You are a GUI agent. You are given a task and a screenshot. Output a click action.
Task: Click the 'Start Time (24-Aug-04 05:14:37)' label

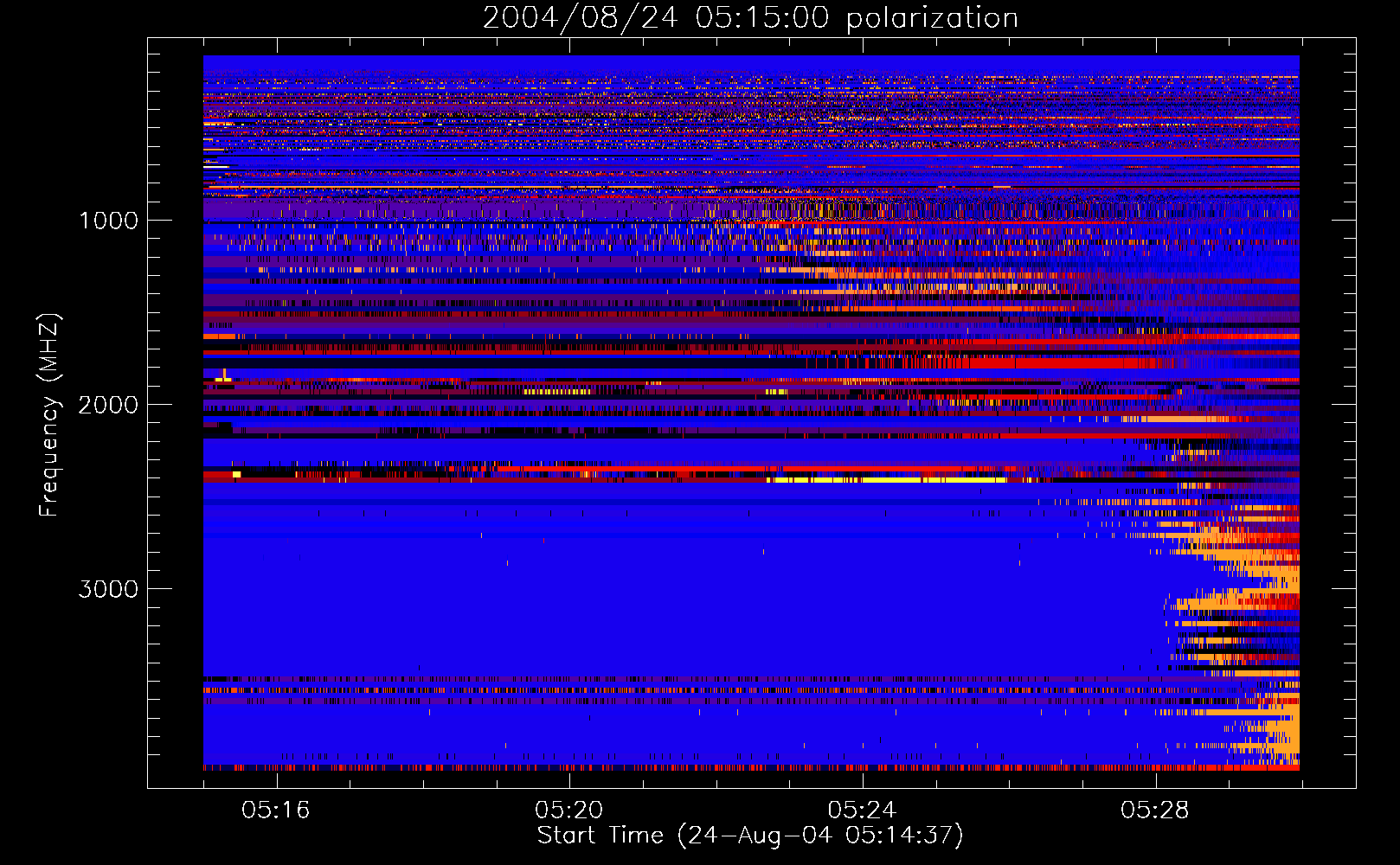[750, 836]
